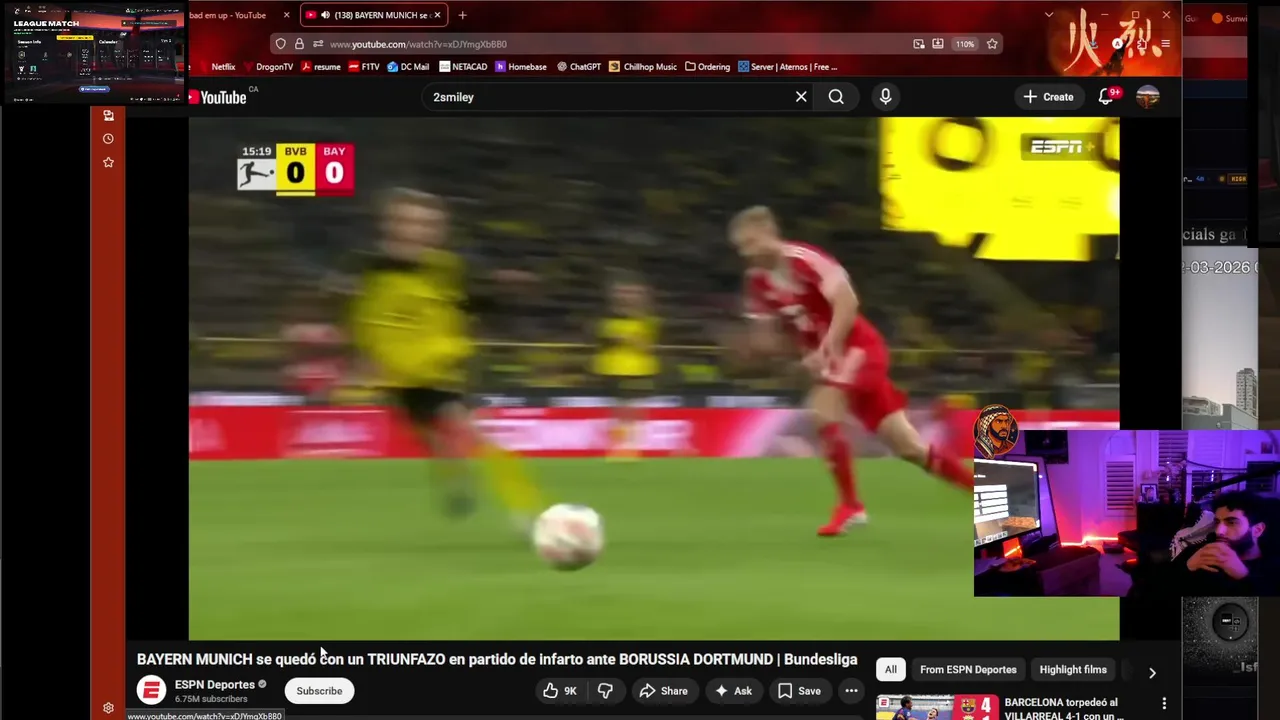Select the 'Highlight films' chip
Viewport: 1280px width, 720px height.
click(1073, 670)
